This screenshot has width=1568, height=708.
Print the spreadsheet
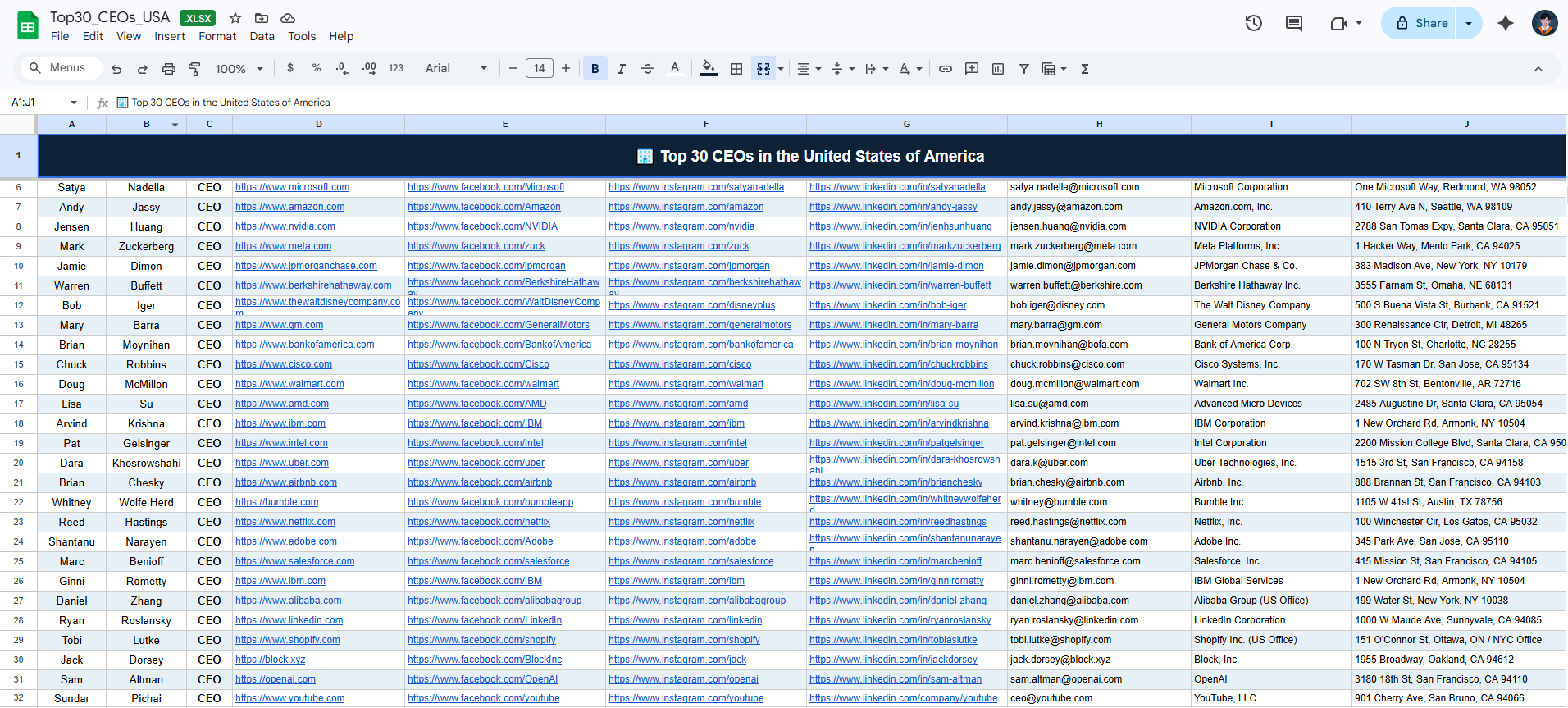pyautogui.click(x=169, y=69)
